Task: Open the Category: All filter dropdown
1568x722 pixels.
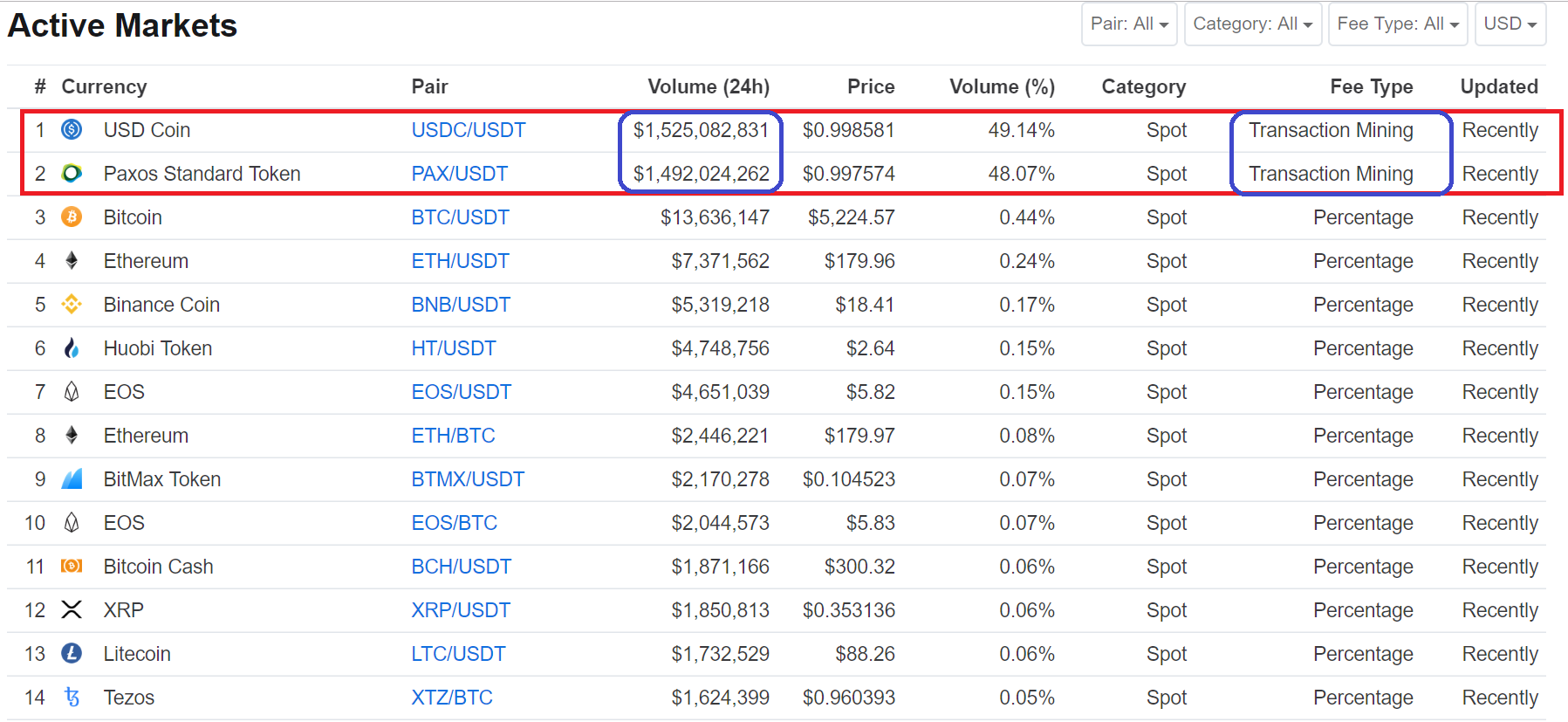Action: click(x=1252, y=24)
